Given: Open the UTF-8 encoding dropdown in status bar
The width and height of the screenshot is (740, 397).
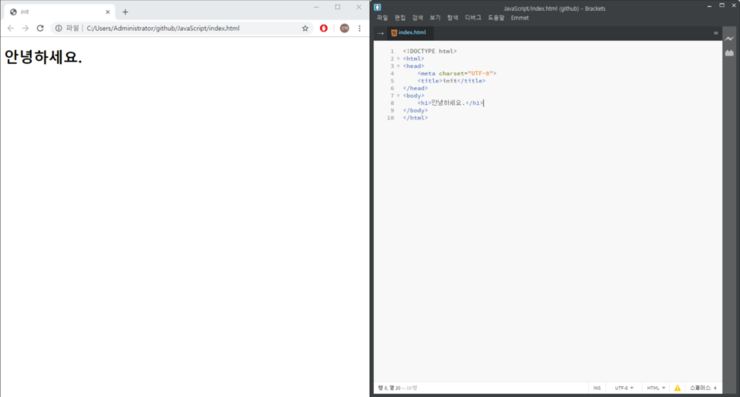Looking at the screenshot, I should [x=624, y=388].
